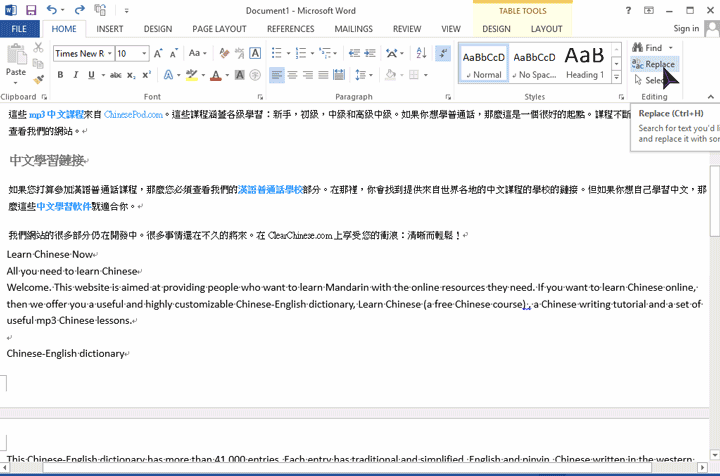The image size is (720, 476).
Task: Expand the borders dropdown arrow
Action: coord(426,75)
